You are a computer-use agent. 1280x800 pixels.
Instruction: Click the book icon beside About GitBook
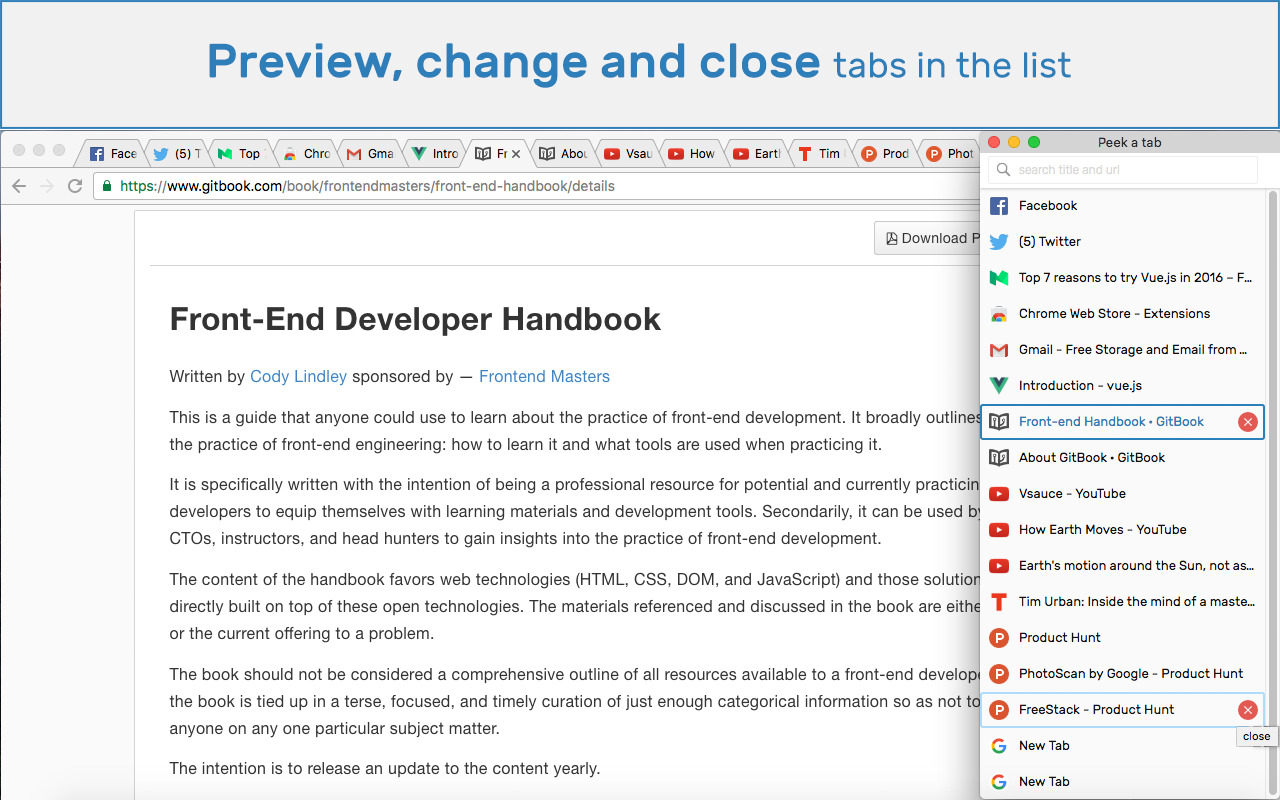(998, 458)
